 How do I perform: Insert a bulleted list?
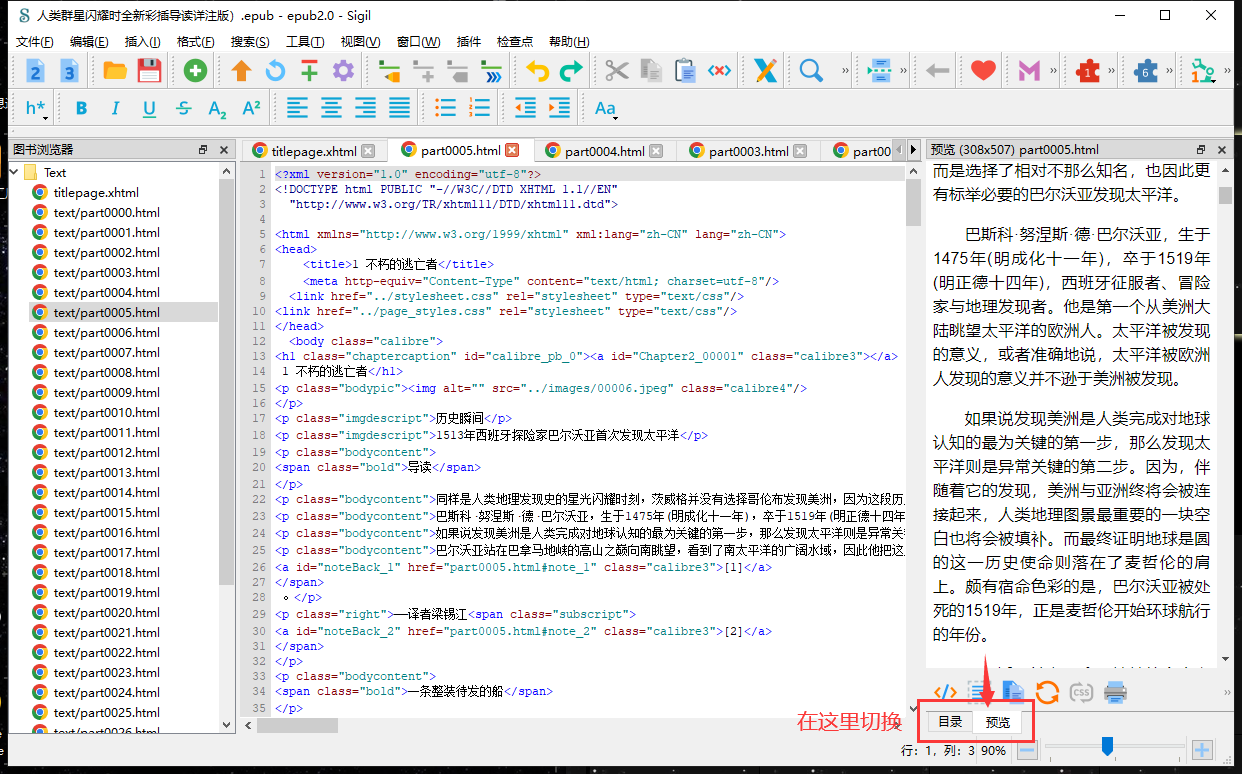[446, 108]
